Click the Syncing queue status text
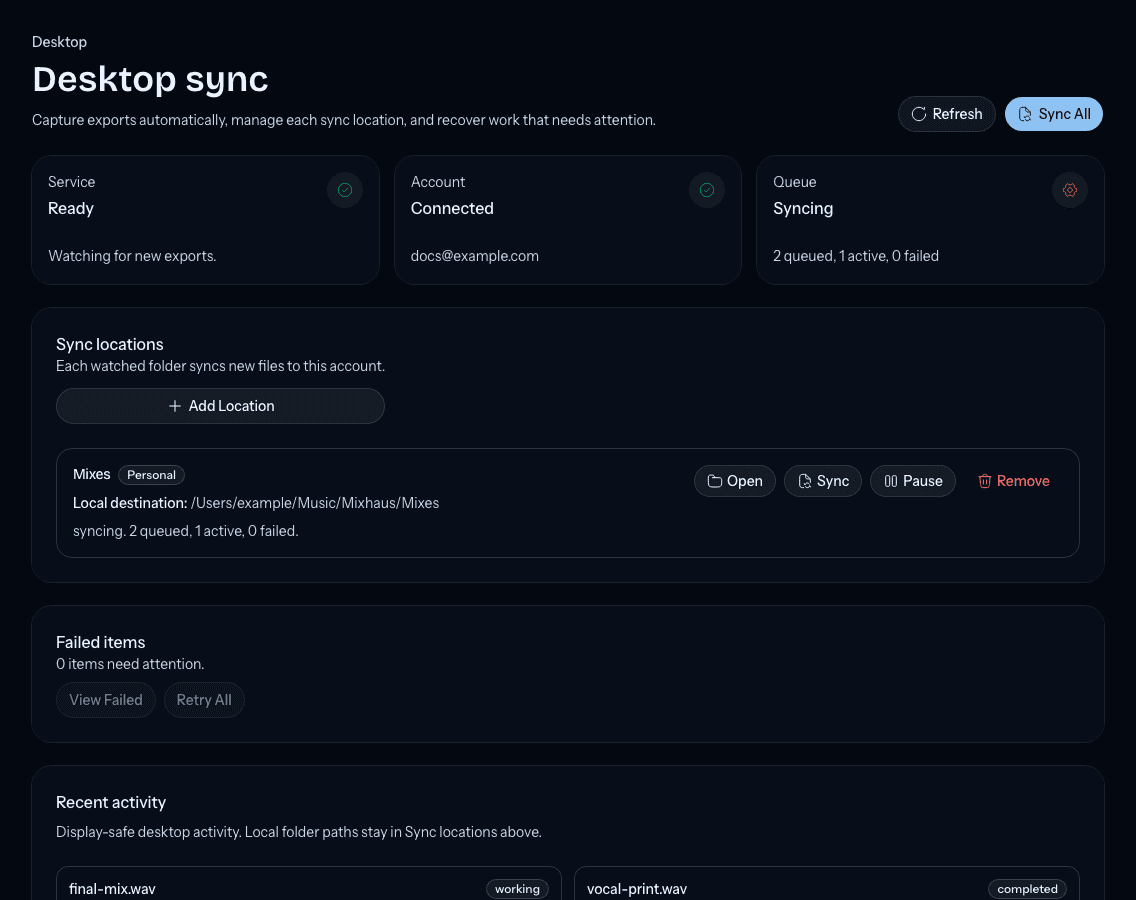Screen dimensions: 1136x900 (x=803, y=209)
